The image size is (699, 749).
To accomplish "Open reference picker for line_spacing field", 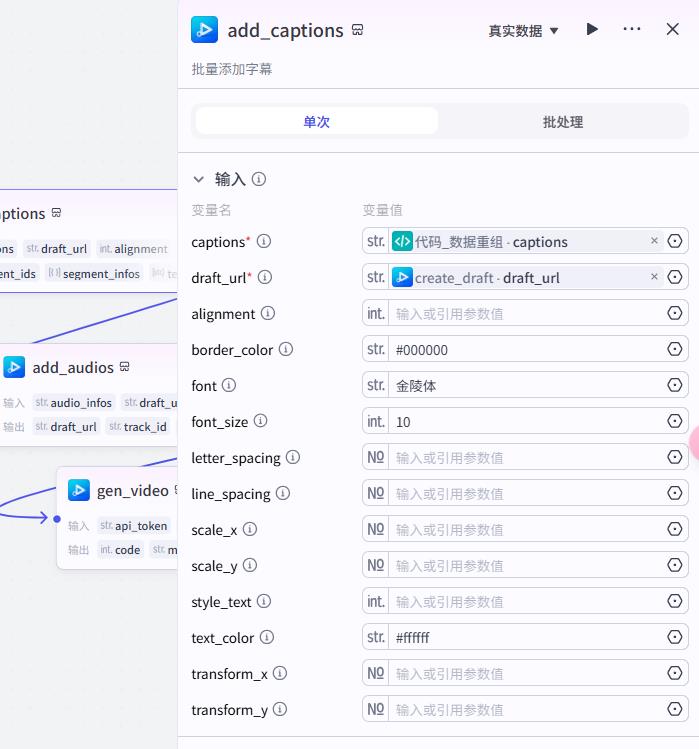I will (675, 492).
